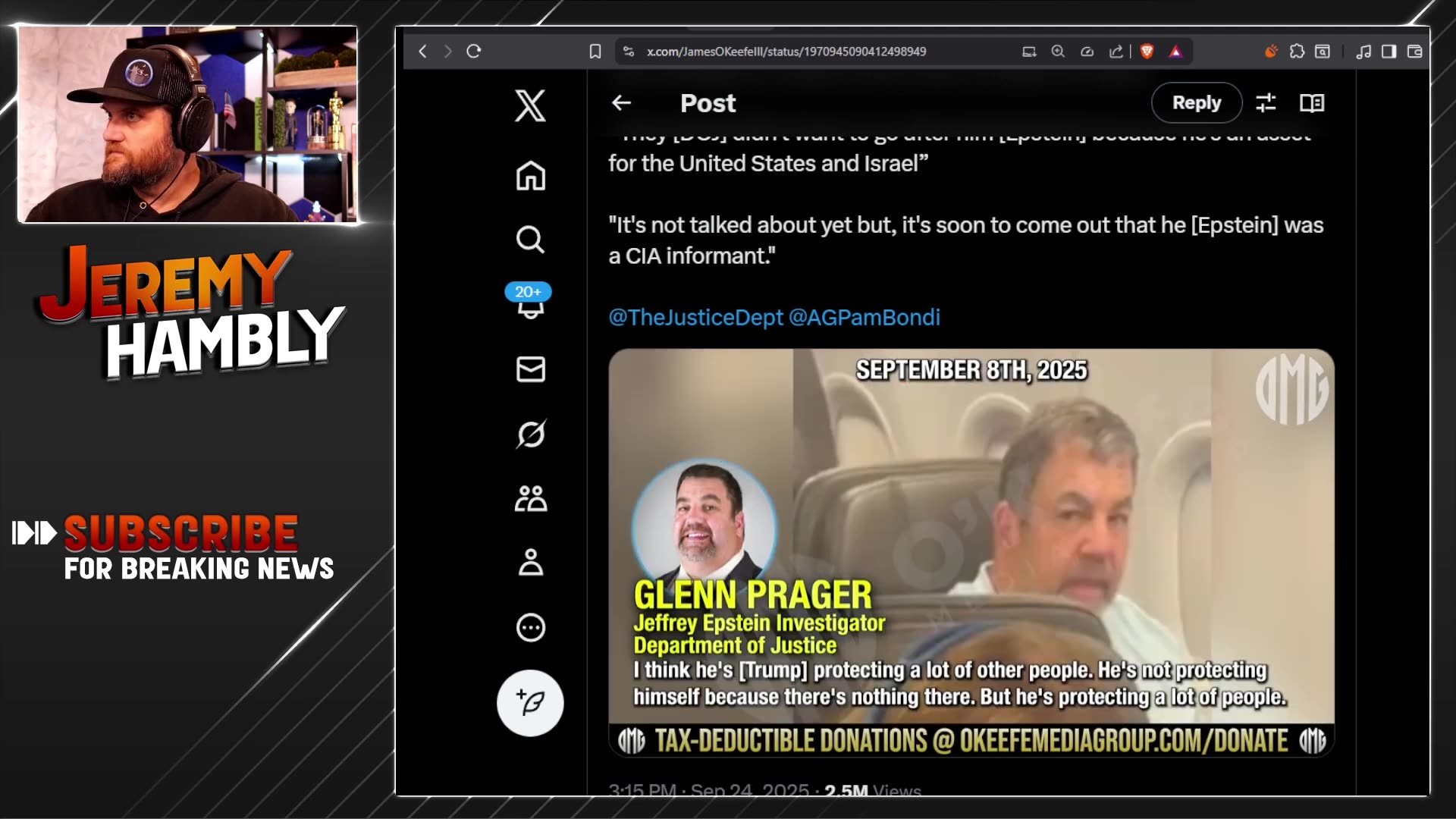
Task: Expand the More circle menu in sidebar
Action: pyautogui.click(x=530, y=628)
